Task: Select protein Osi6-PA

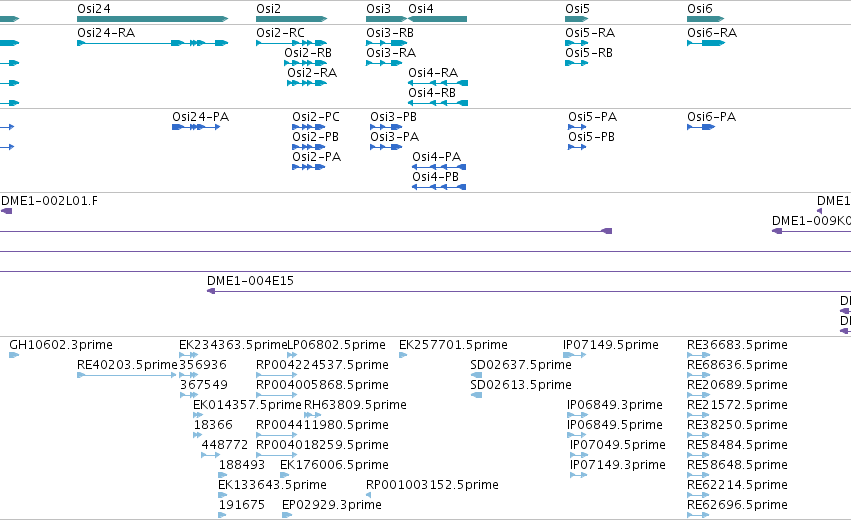Action: pyautogui.click(x=701, y=127)
